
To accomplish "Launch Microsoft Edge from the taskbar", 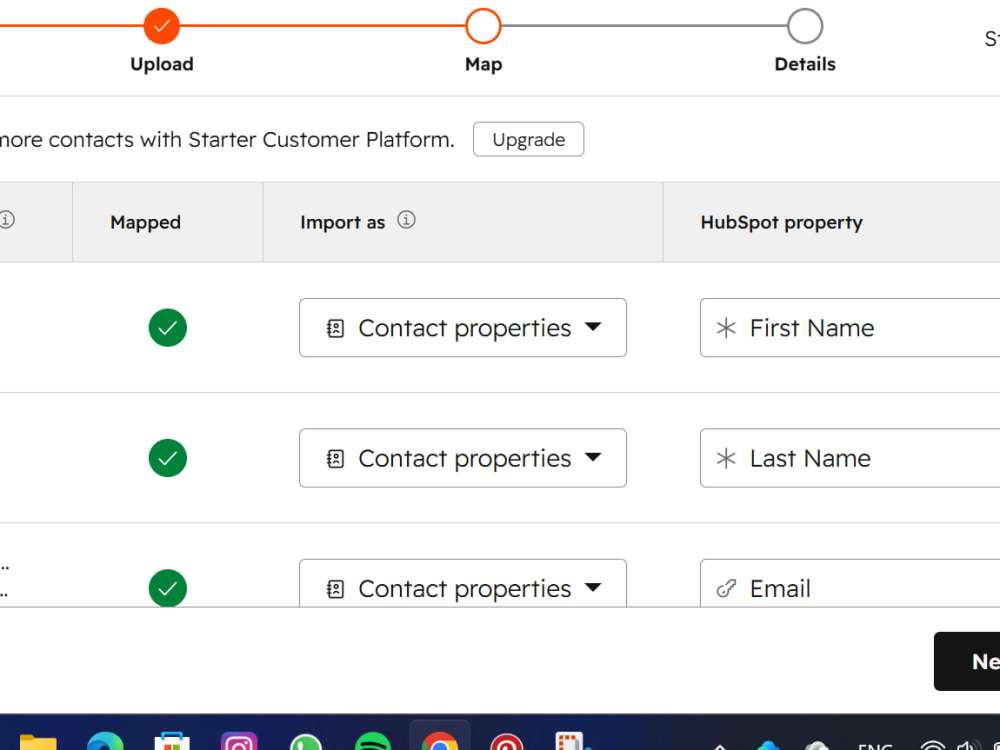I will pyautogui.click(x=105, y=741).
